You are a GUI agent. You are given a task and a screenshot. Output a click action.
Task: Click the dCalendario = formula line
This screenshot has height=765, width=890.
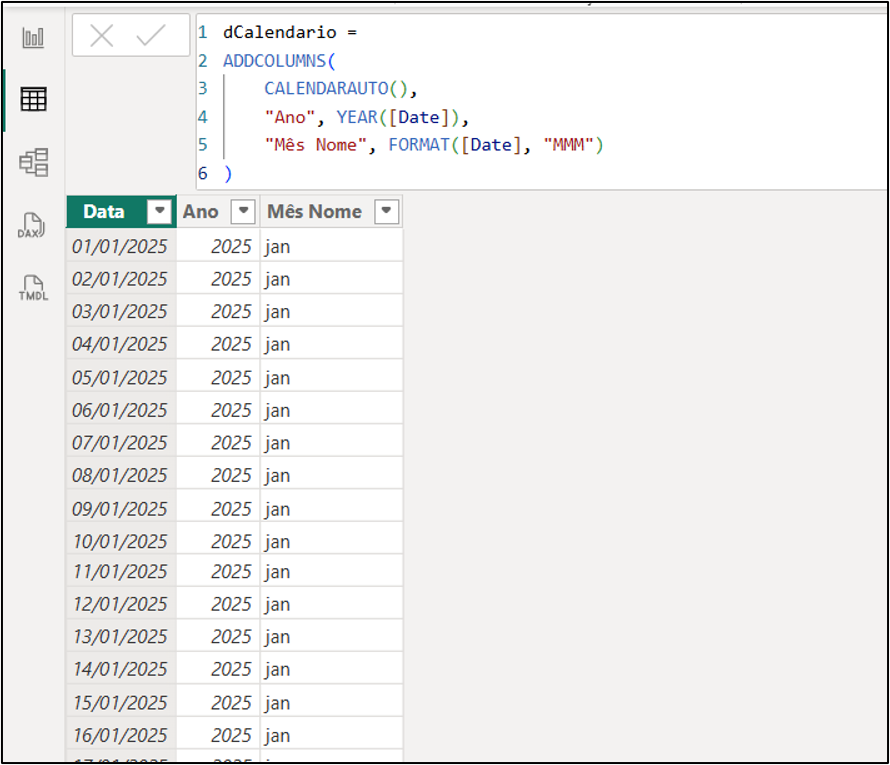pos(290,32)
